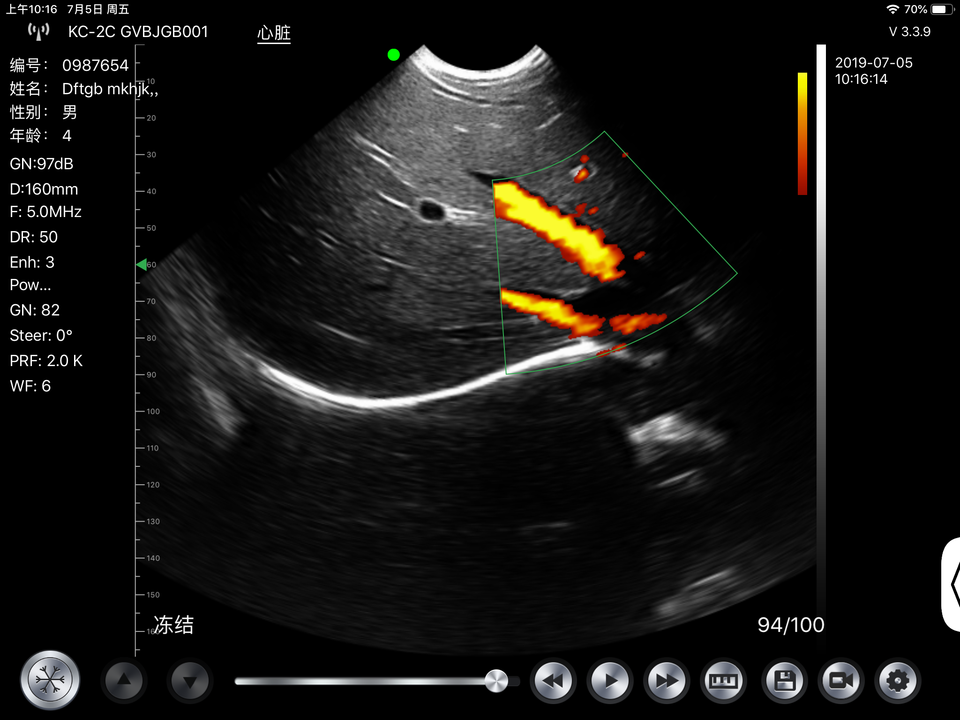Click the green color Doppler ROI box
The image size is (960, 720).
tap(614, 253)
